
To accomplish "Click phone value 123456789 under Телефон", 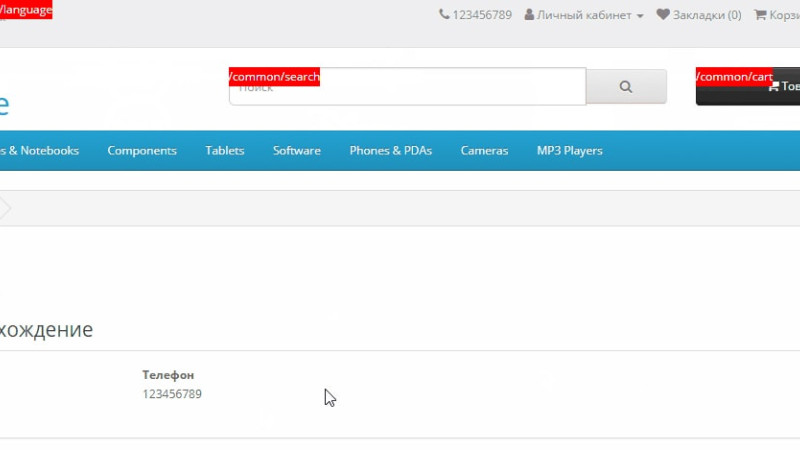I will click(x=172, y=394).
